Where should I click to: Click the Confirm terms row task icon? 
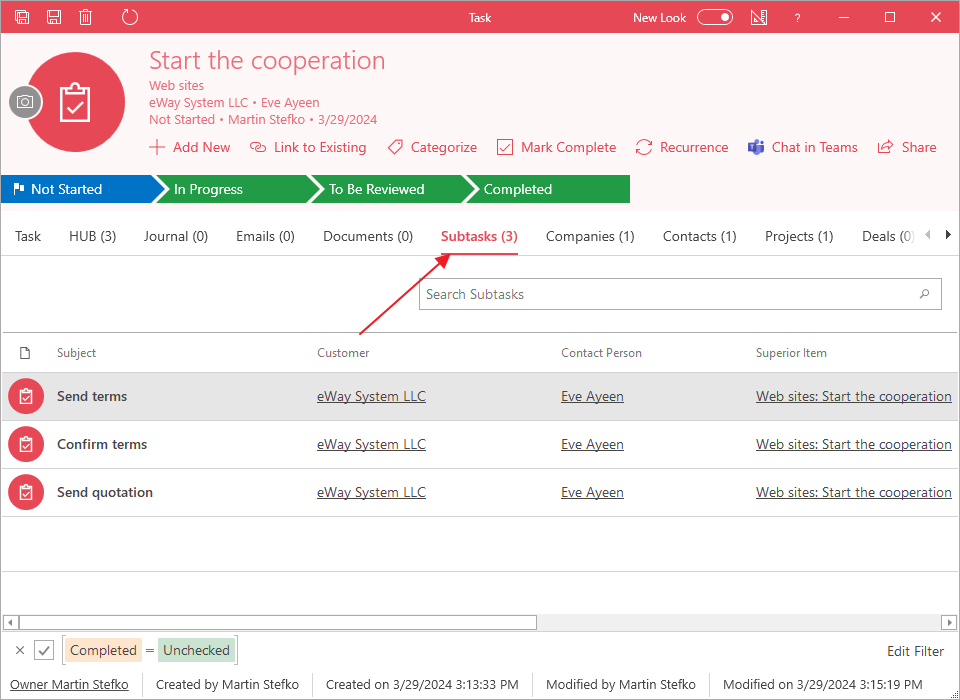(26, 444)
